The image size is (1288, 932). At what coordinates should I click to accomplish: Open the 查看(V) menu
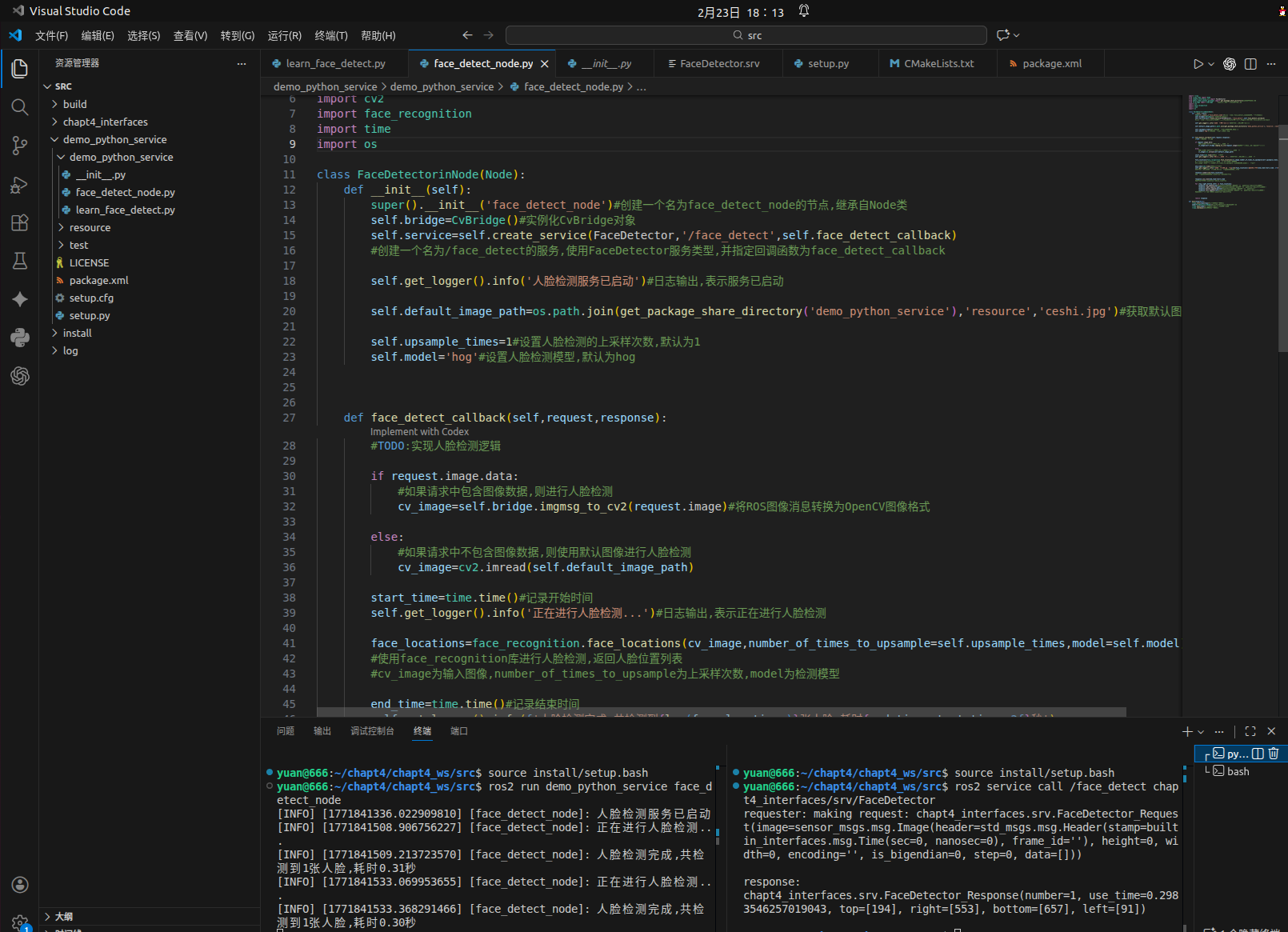tap(190, 36)
